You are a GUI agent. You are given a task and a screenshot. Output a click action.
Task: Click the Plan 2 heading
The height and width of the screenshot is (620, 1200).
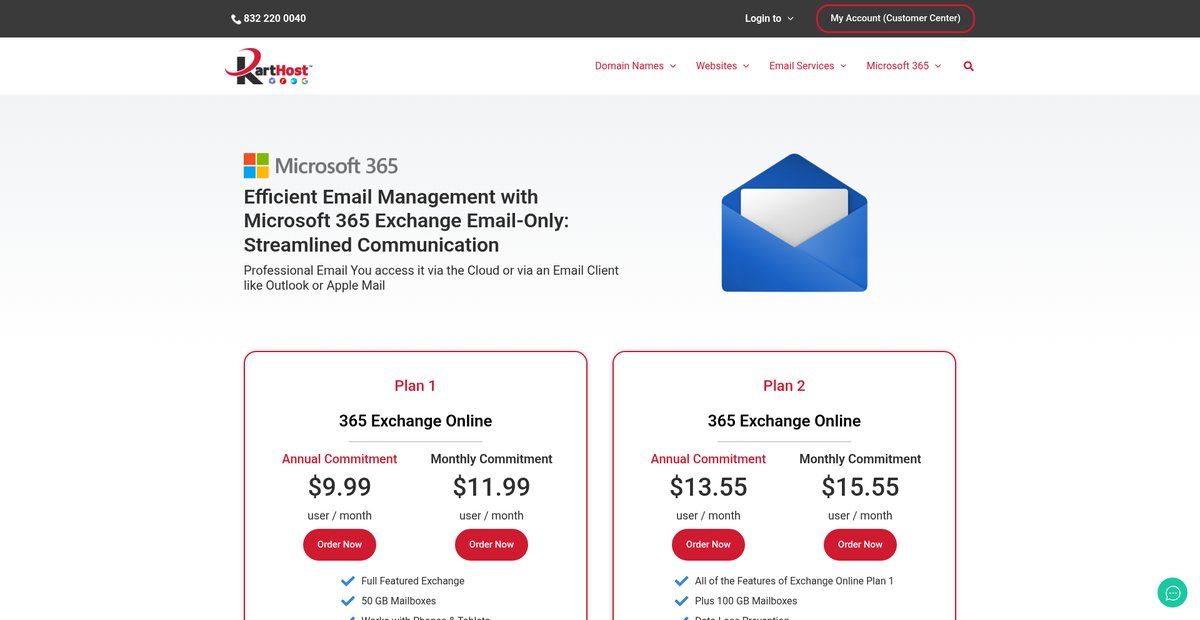(x=784, y=386)
